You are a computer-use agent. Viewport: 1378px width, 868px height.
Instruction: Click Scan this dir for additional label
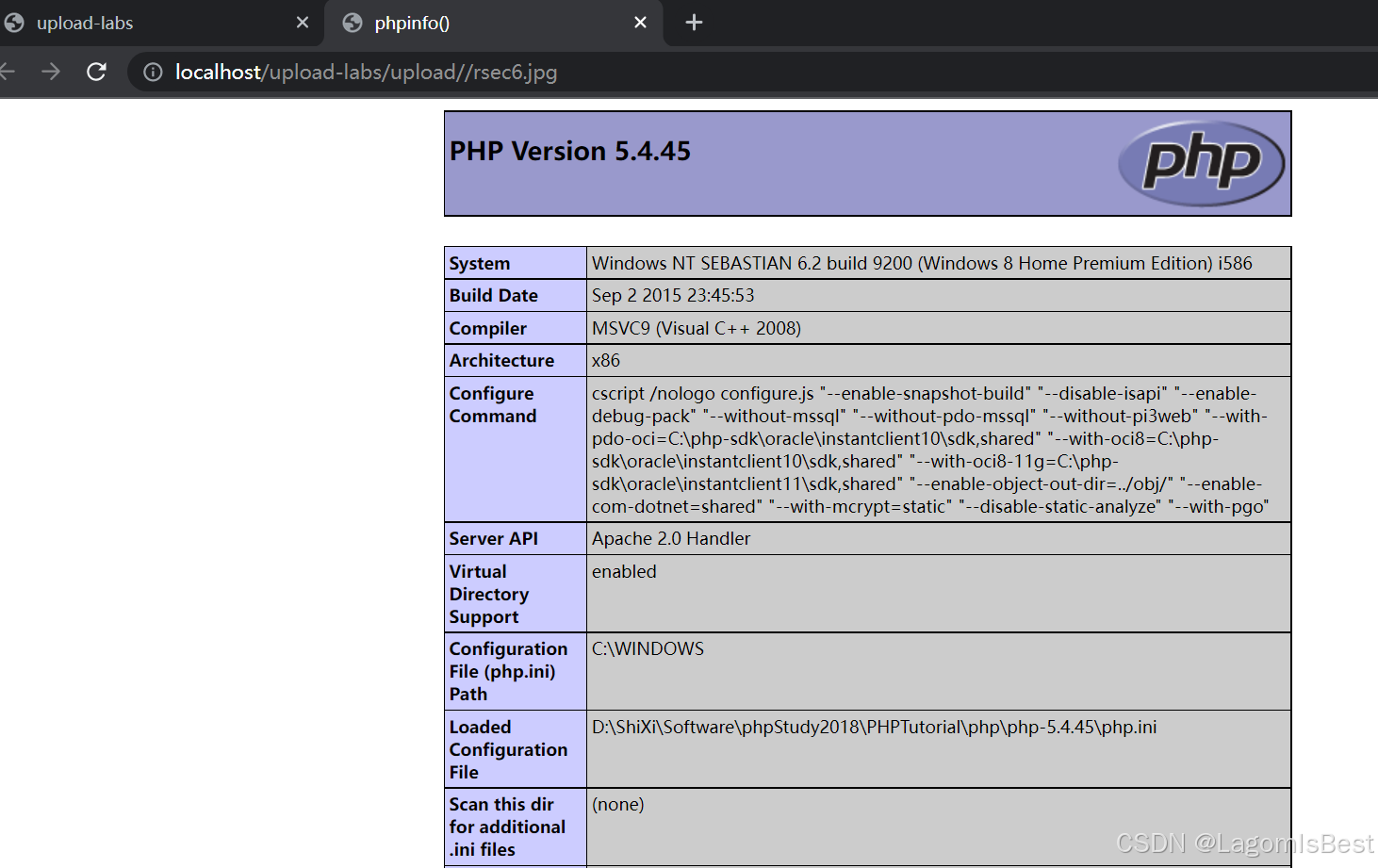(507, 827)
